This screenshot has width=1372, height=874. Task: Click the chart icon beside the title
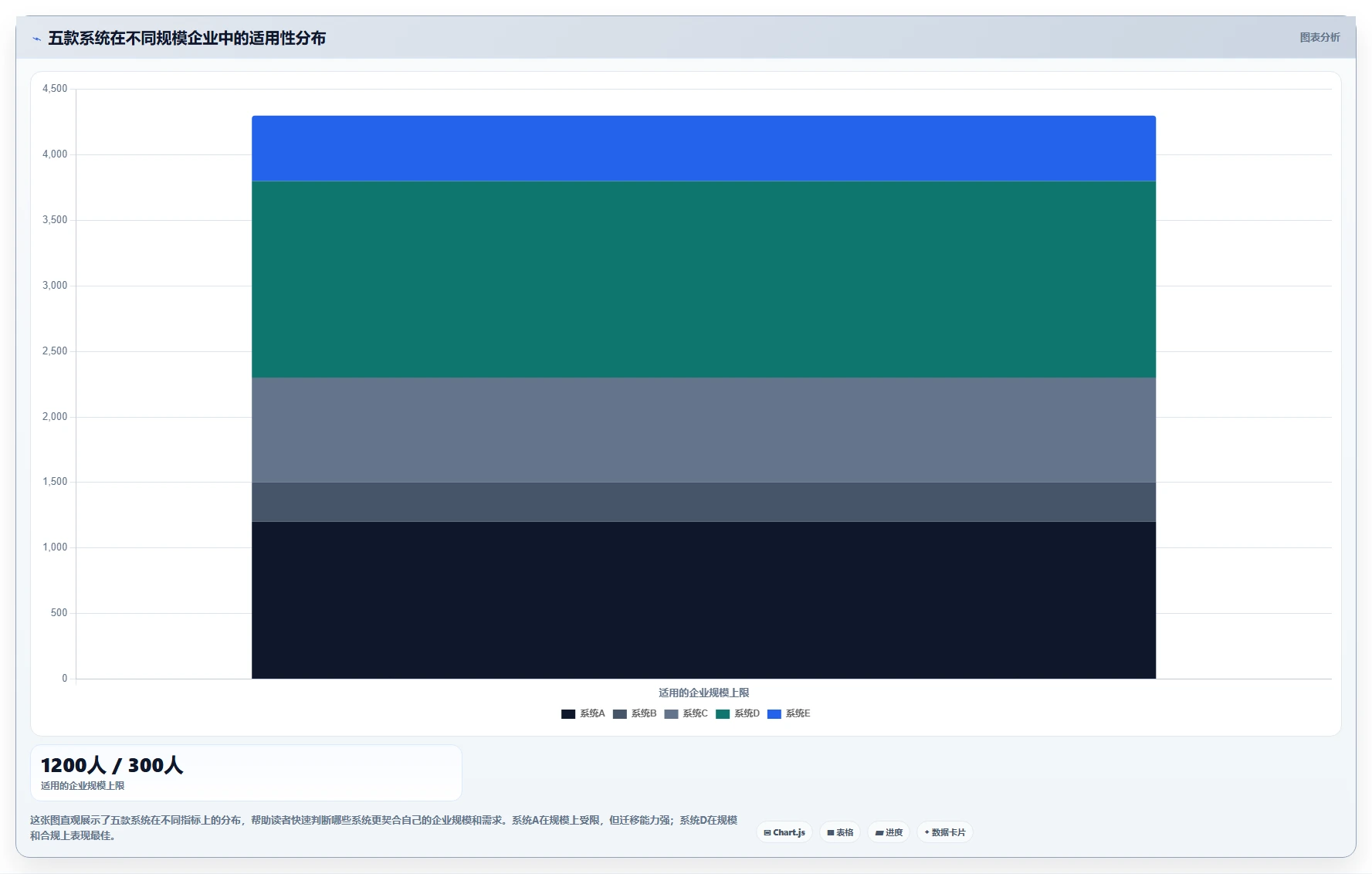(36, 39)
